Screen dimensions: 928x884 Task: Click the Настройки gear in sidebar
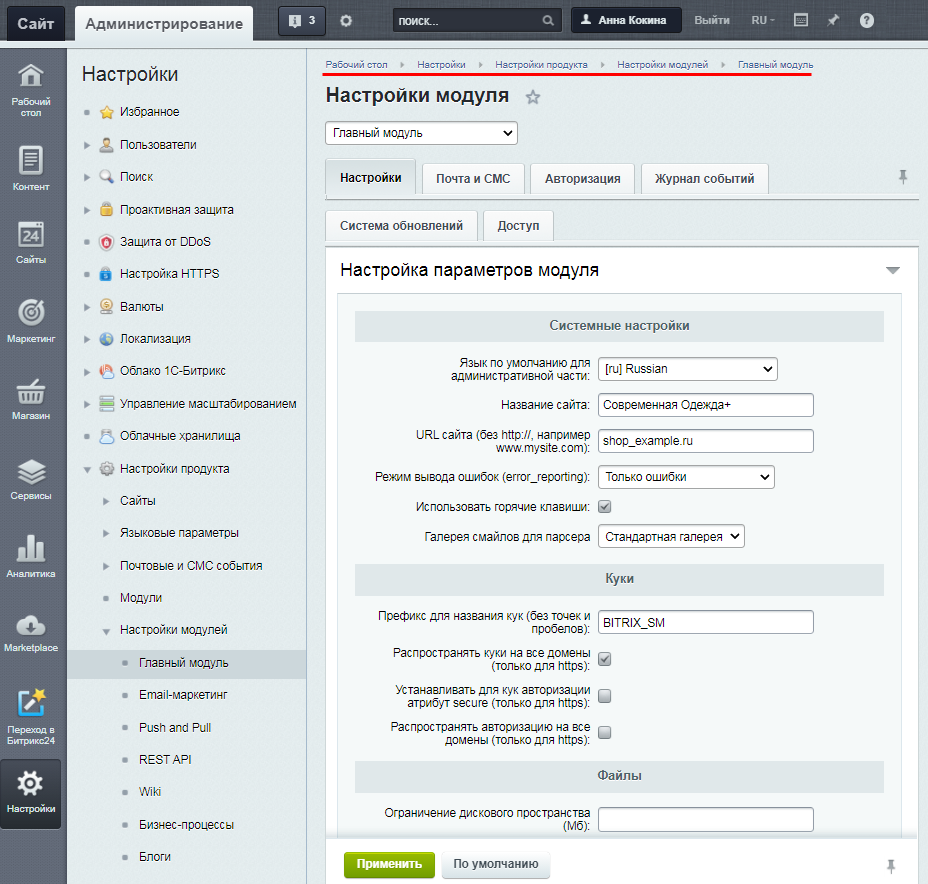30,784
